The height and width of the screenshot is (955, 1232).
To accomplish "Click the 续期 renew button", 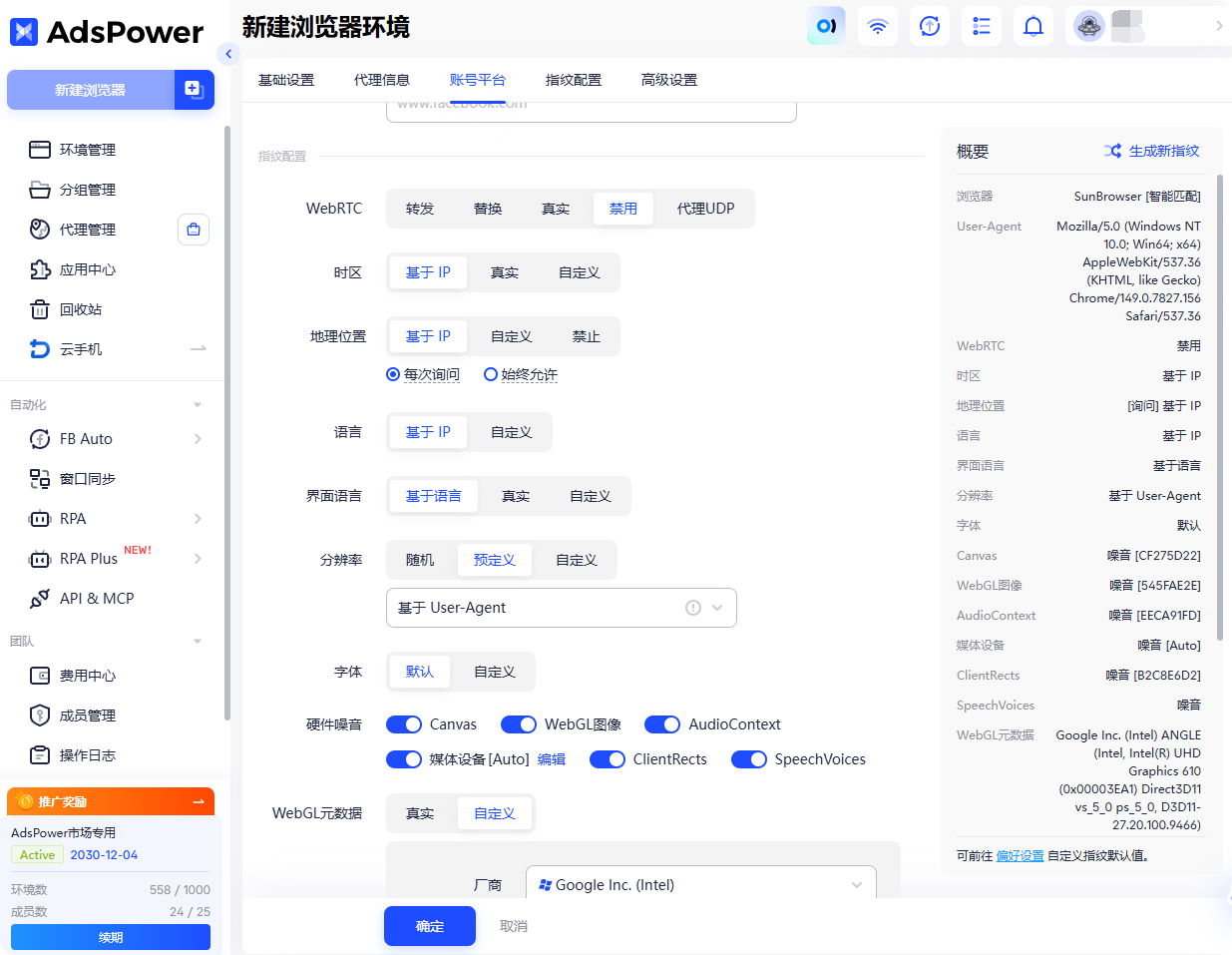I will (111, 937).
